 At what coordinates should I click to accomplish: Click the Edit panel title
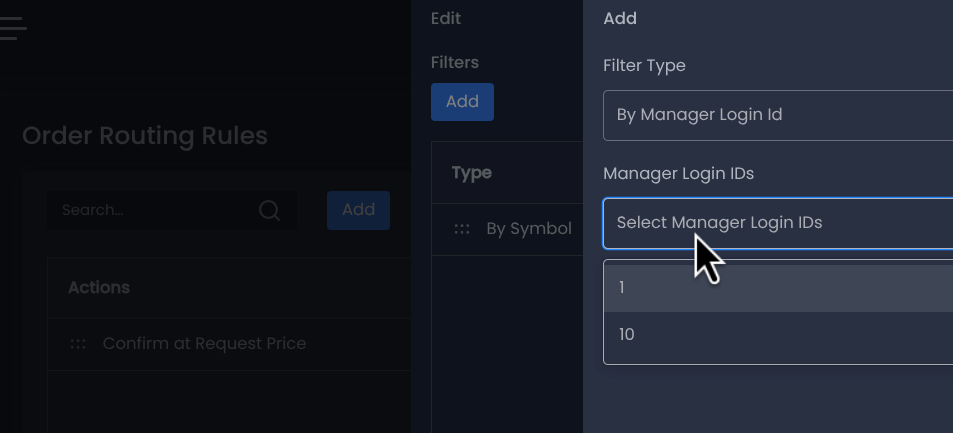tap(446, 19)
